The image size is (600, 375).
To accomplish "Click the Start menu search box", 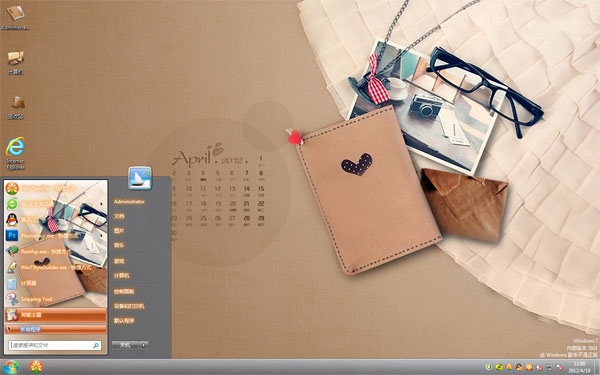I will point(55,345).
